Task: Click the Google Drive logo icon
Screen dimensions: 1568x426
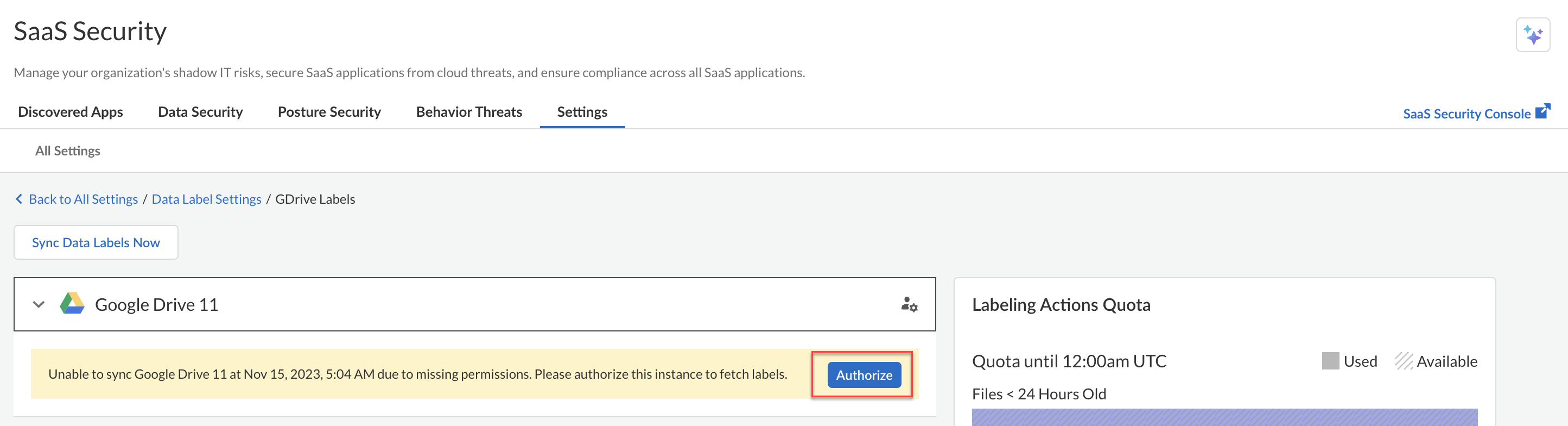Action: (x=72, y=304)
